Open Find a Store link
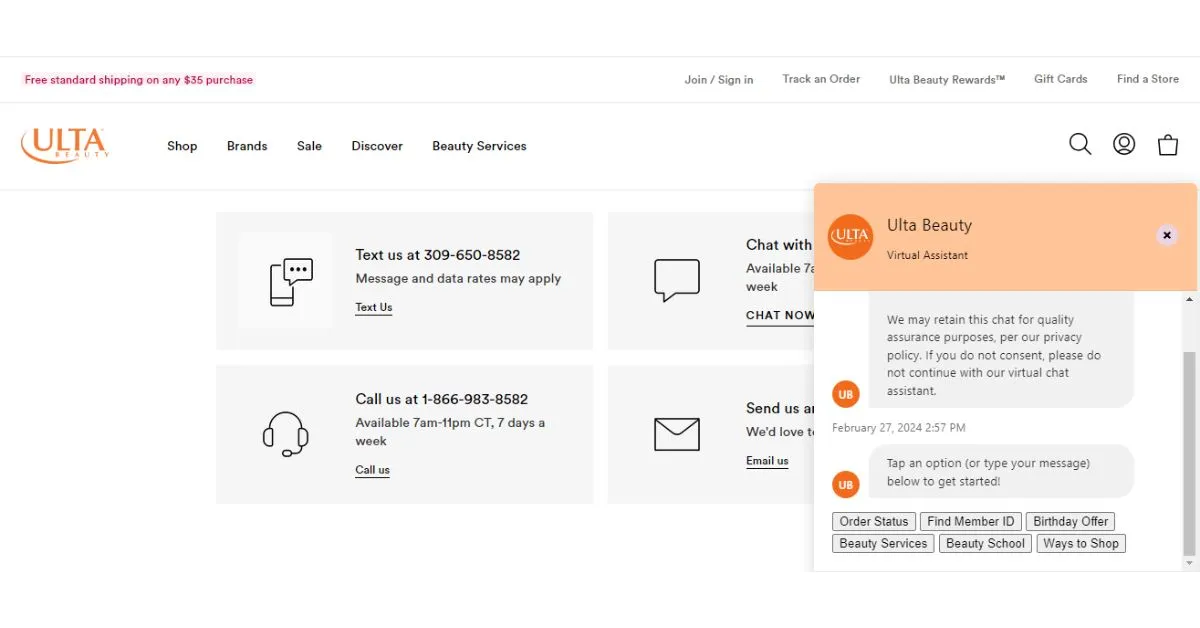Image resolution: width=1200 pixels, height=628 pixels. click(x=1148, y=79)
